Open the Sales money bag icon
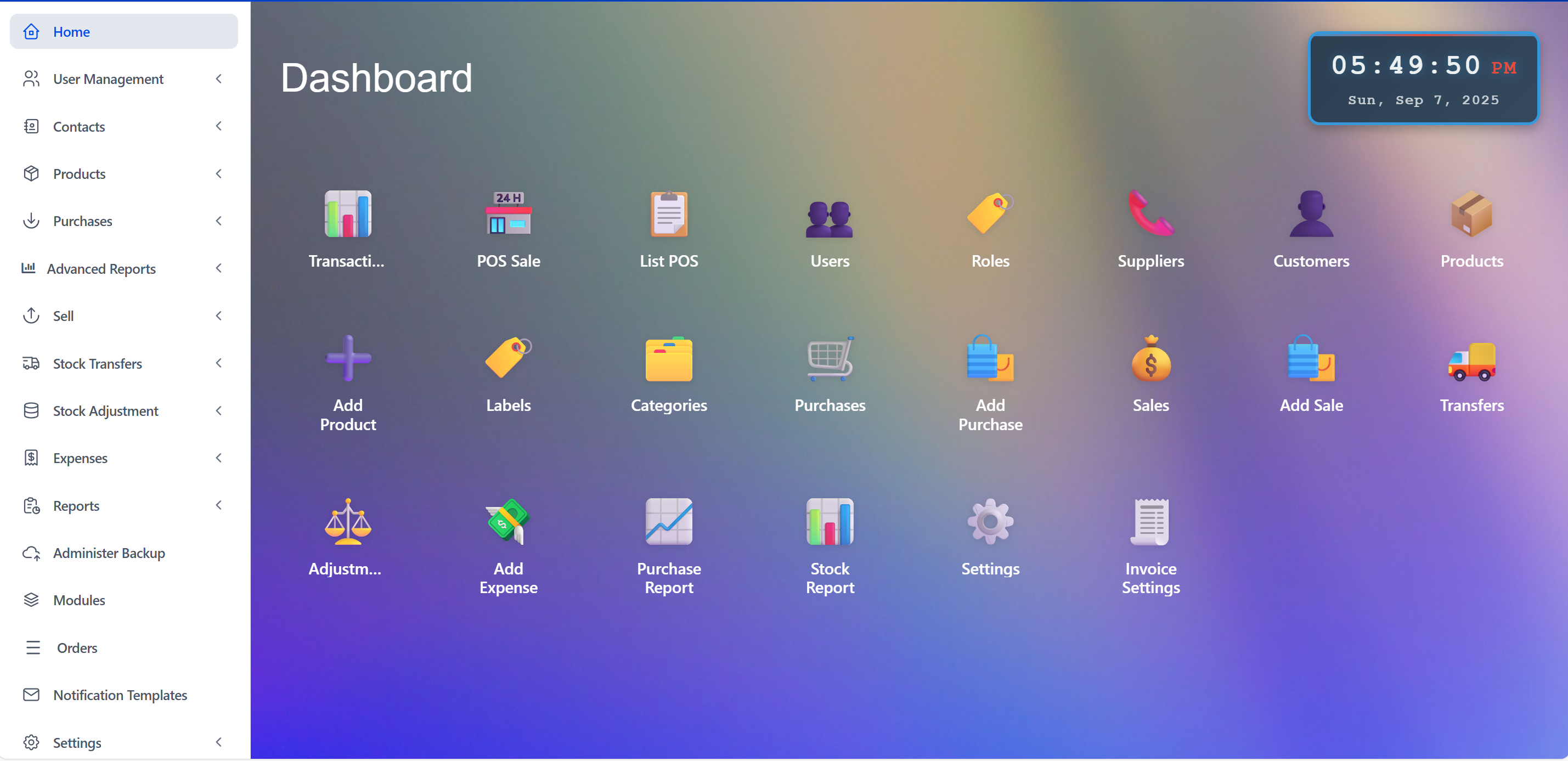The image size is (1568, 761). (1150, 360)
